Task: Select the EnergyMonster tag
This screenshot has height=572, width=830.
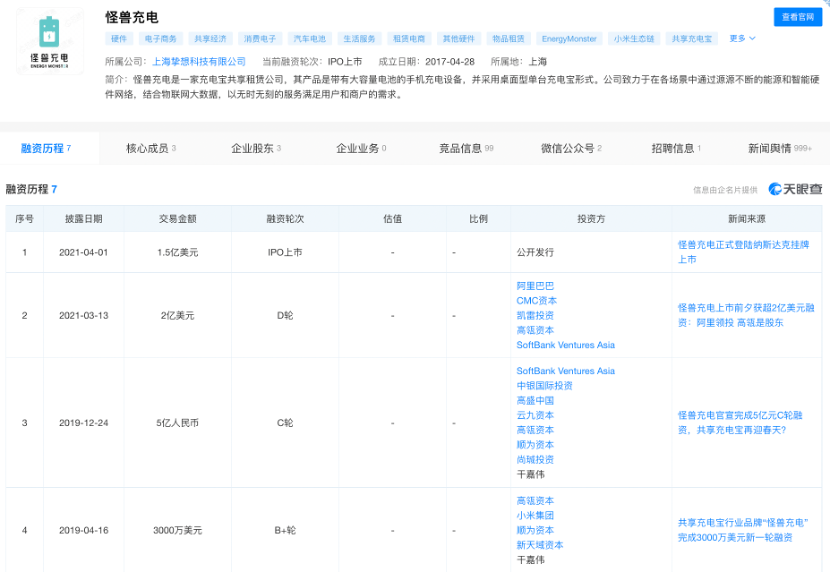Action: [x=569, y=39]
